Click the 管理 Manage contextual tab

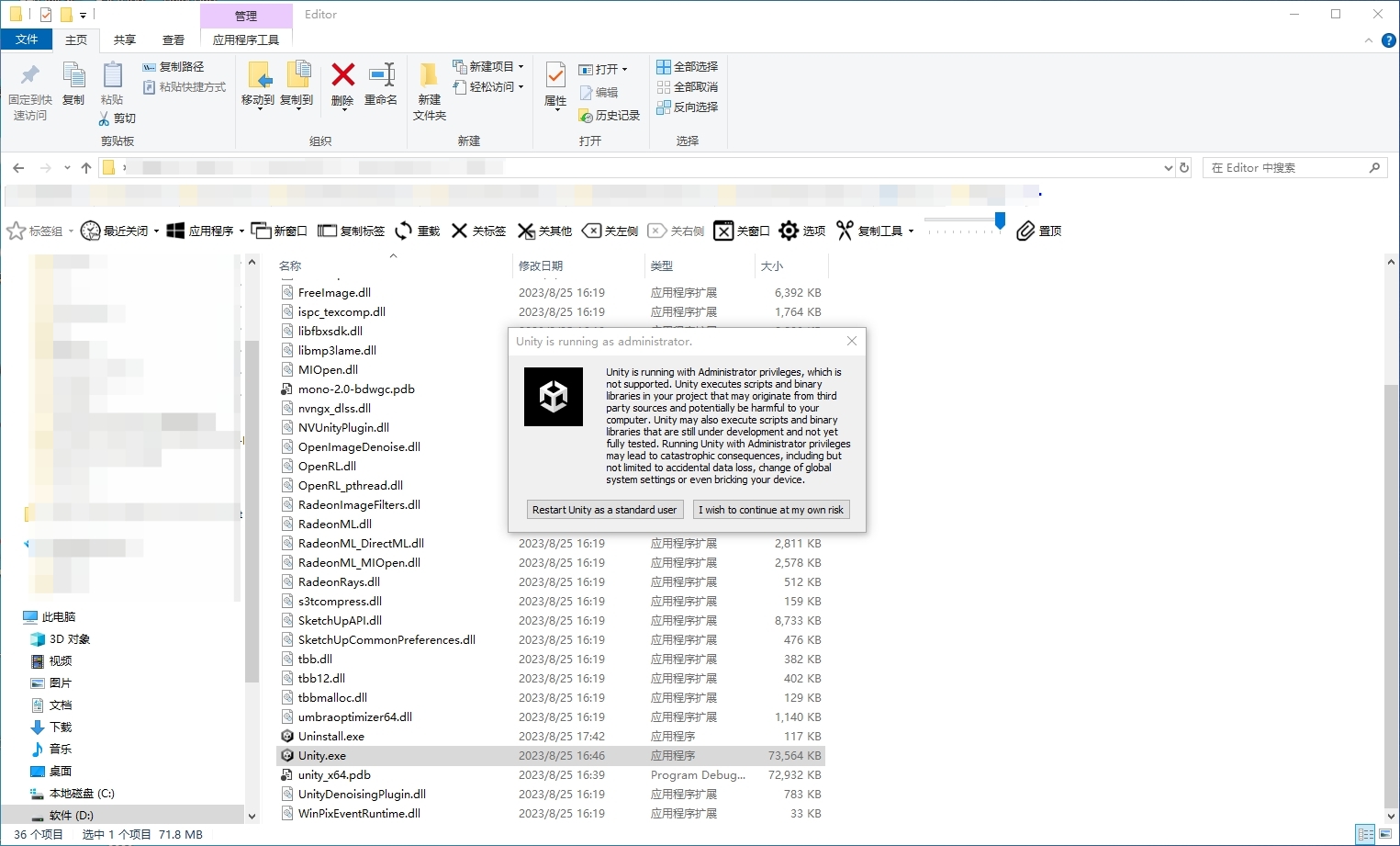point(246,16)
